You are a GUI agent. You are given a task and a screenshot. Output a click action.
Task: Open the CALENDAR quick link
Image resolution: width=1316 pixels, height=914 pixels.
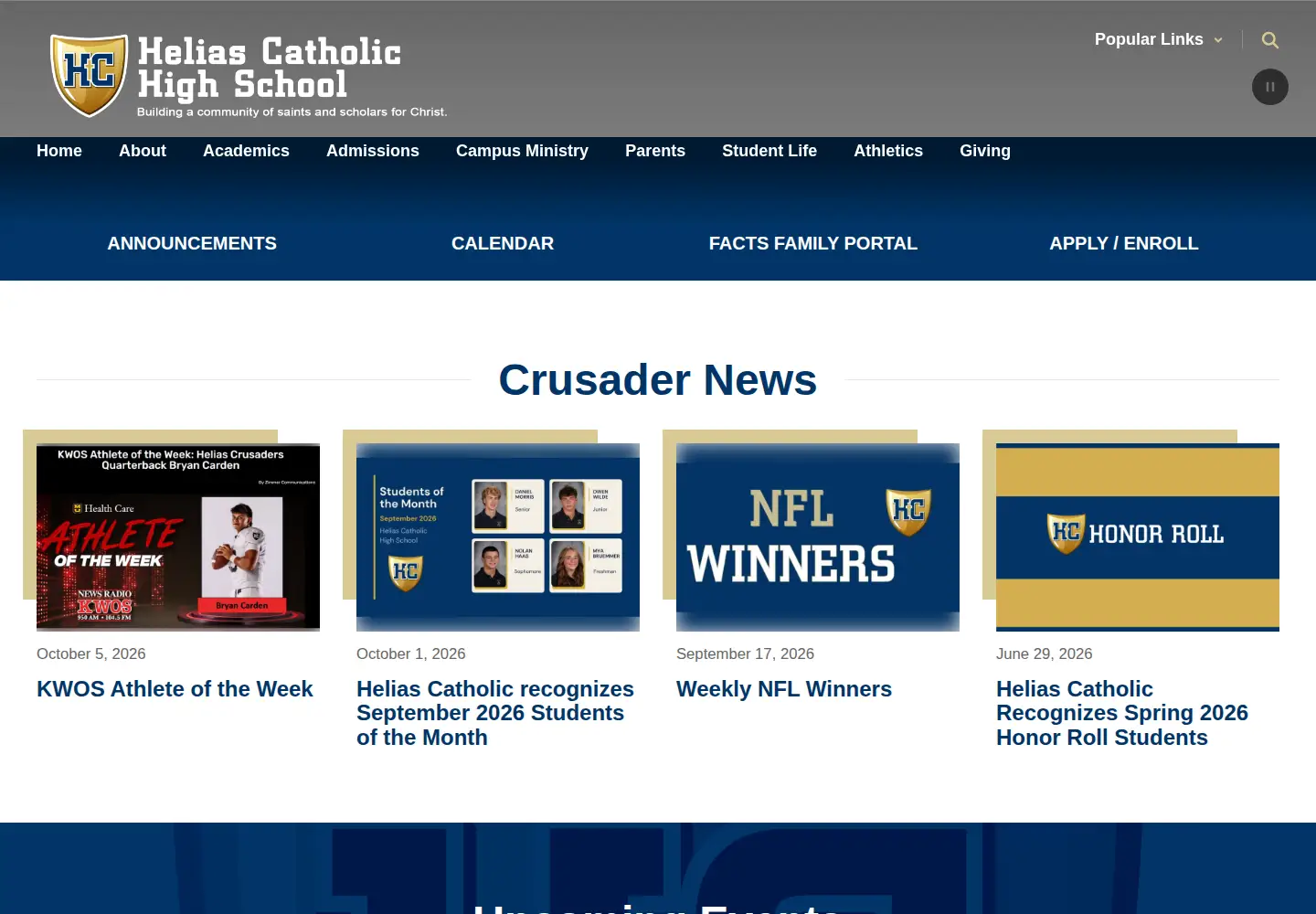click(503, 243)
